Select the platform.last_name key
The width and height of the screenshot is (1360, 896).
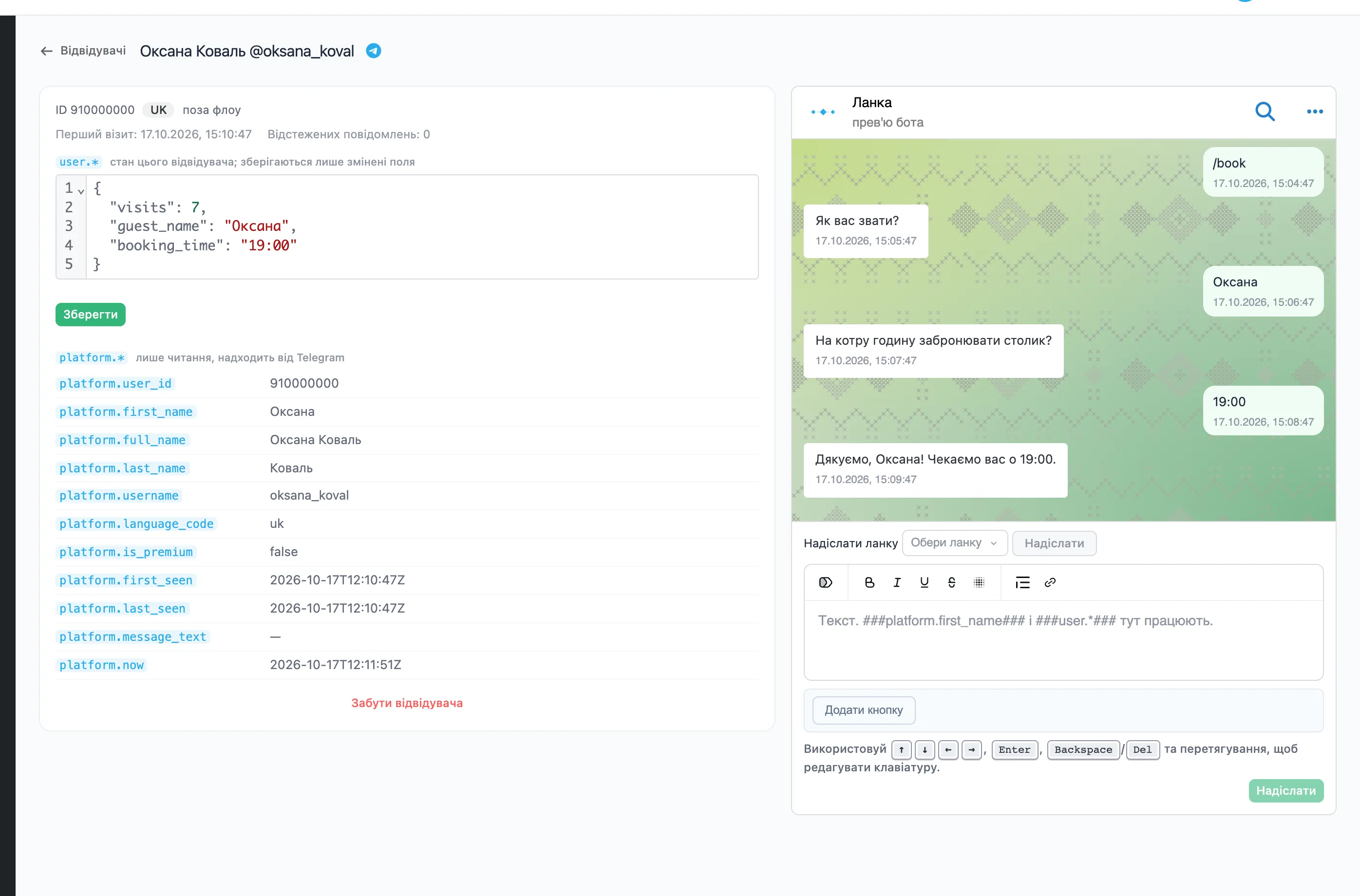[x=122, y=468]
